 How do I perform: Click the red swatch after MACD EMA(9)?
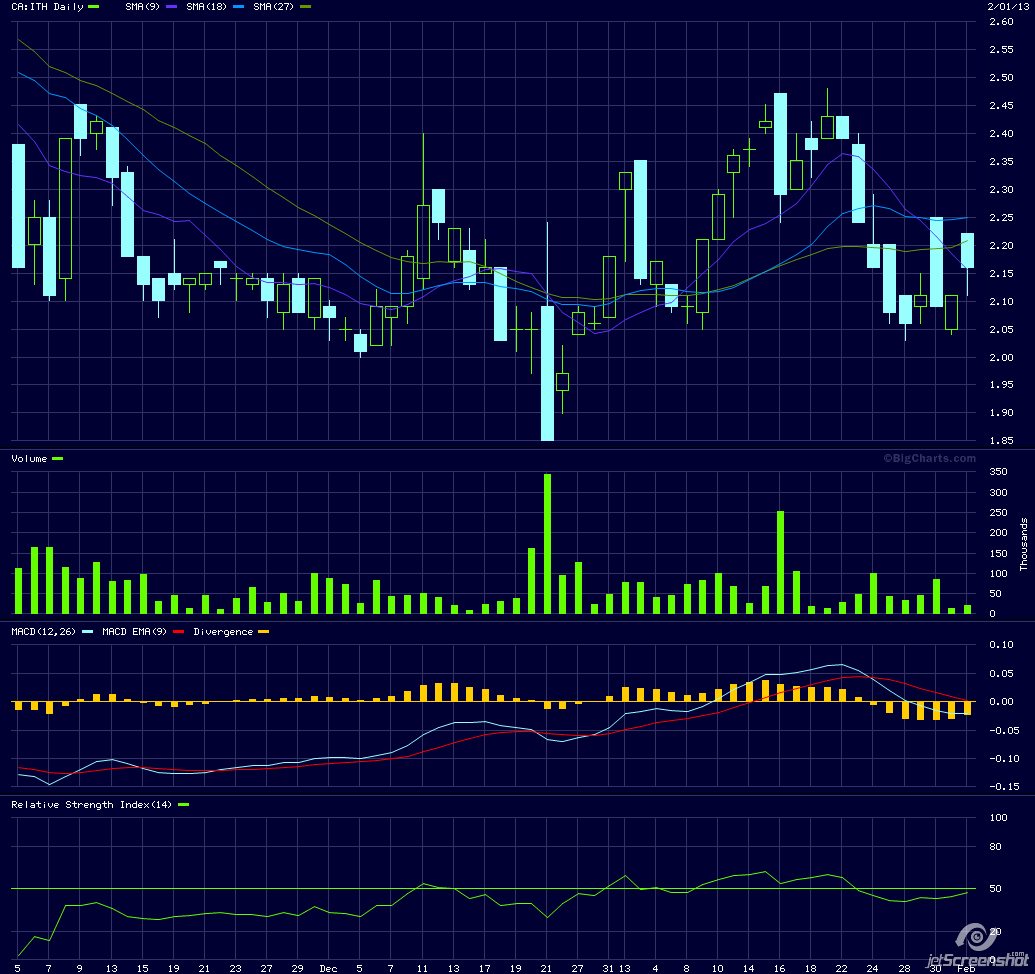point(179,632)
